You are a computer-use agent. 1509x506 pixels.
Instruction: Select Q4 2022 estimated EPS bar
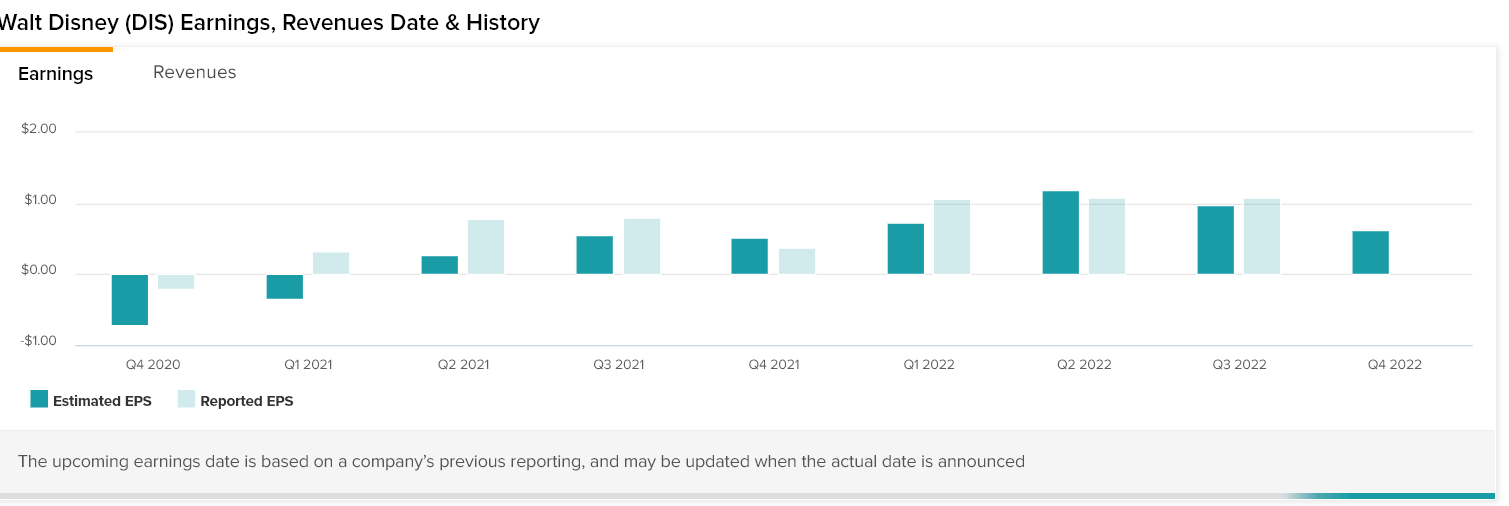[1371, 253]
